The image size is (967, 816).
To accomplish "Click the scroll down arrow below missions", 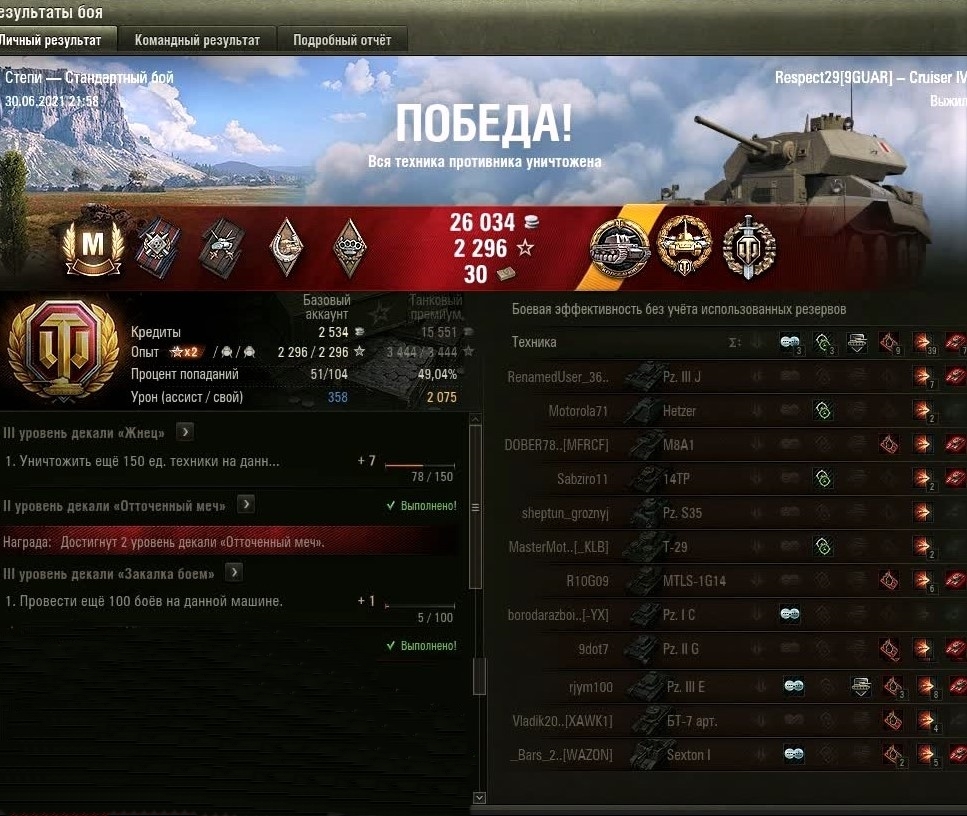I will (x=479, y=797).
